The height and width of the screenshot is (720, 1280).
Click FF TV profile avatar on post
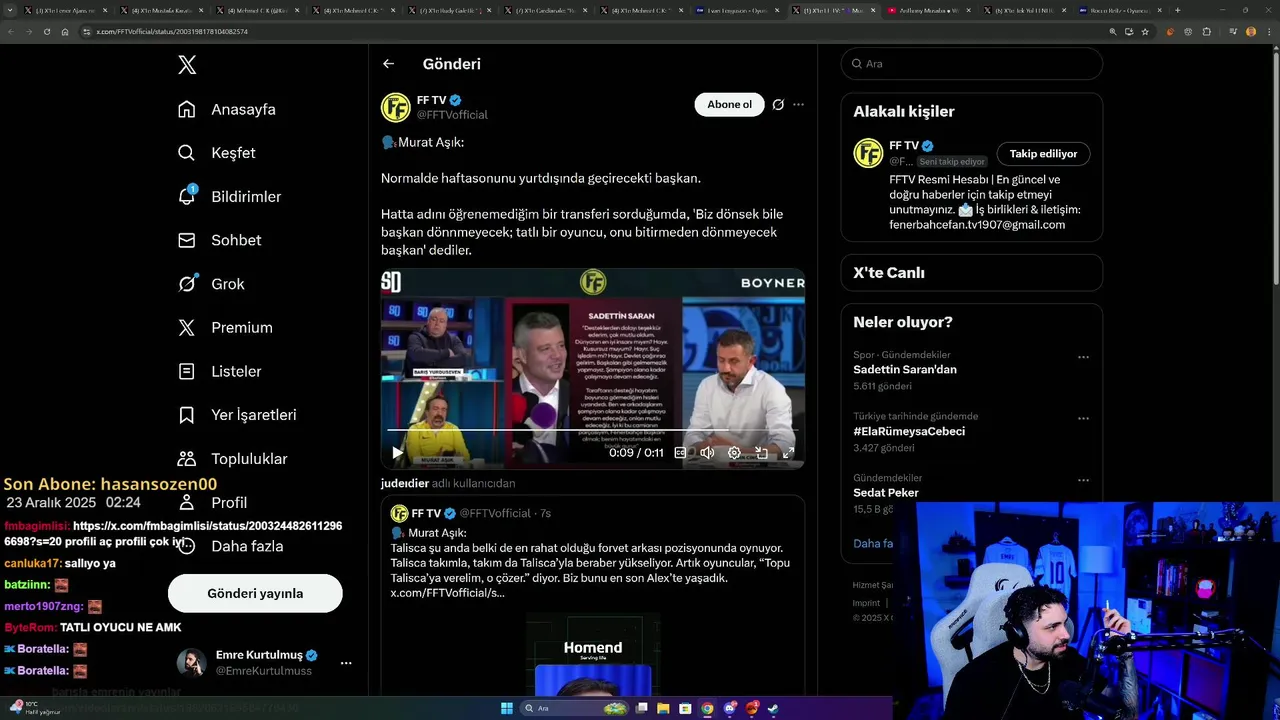396,107
